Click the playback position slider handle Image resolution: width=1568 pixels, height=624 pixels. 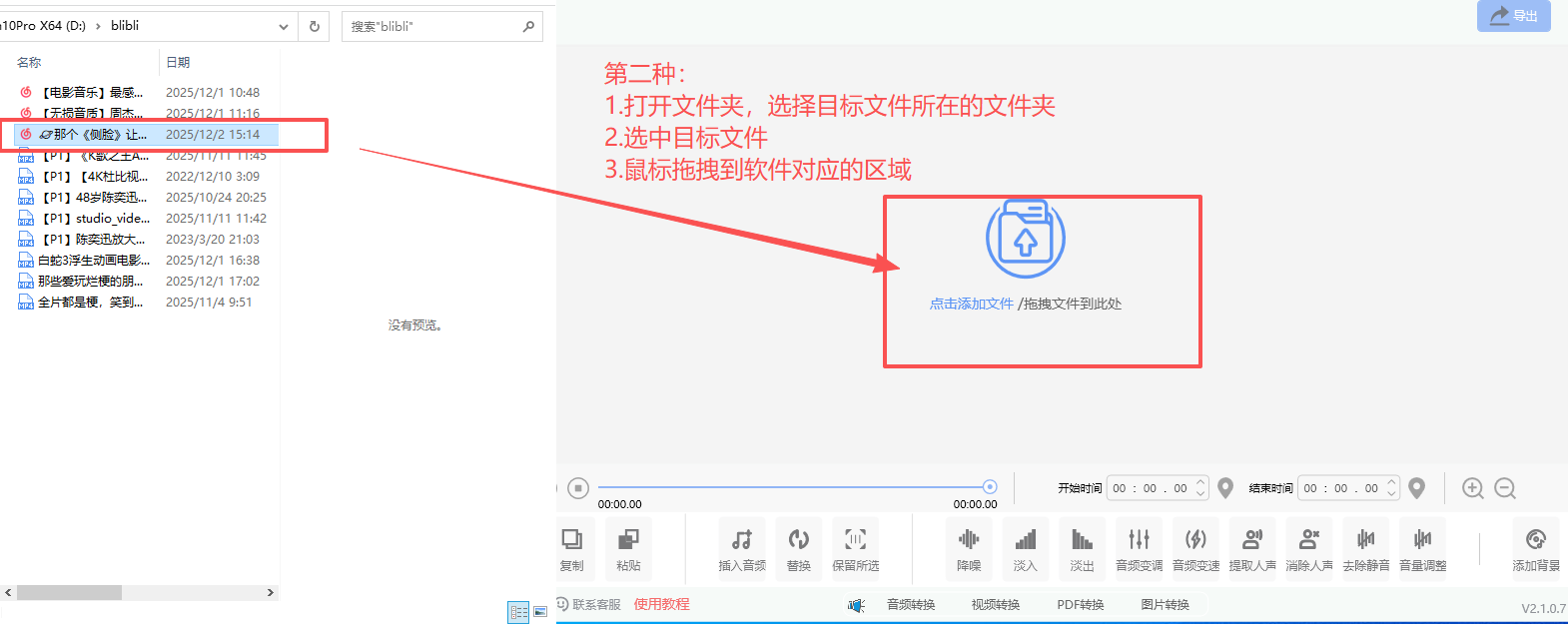coord(990,487)
